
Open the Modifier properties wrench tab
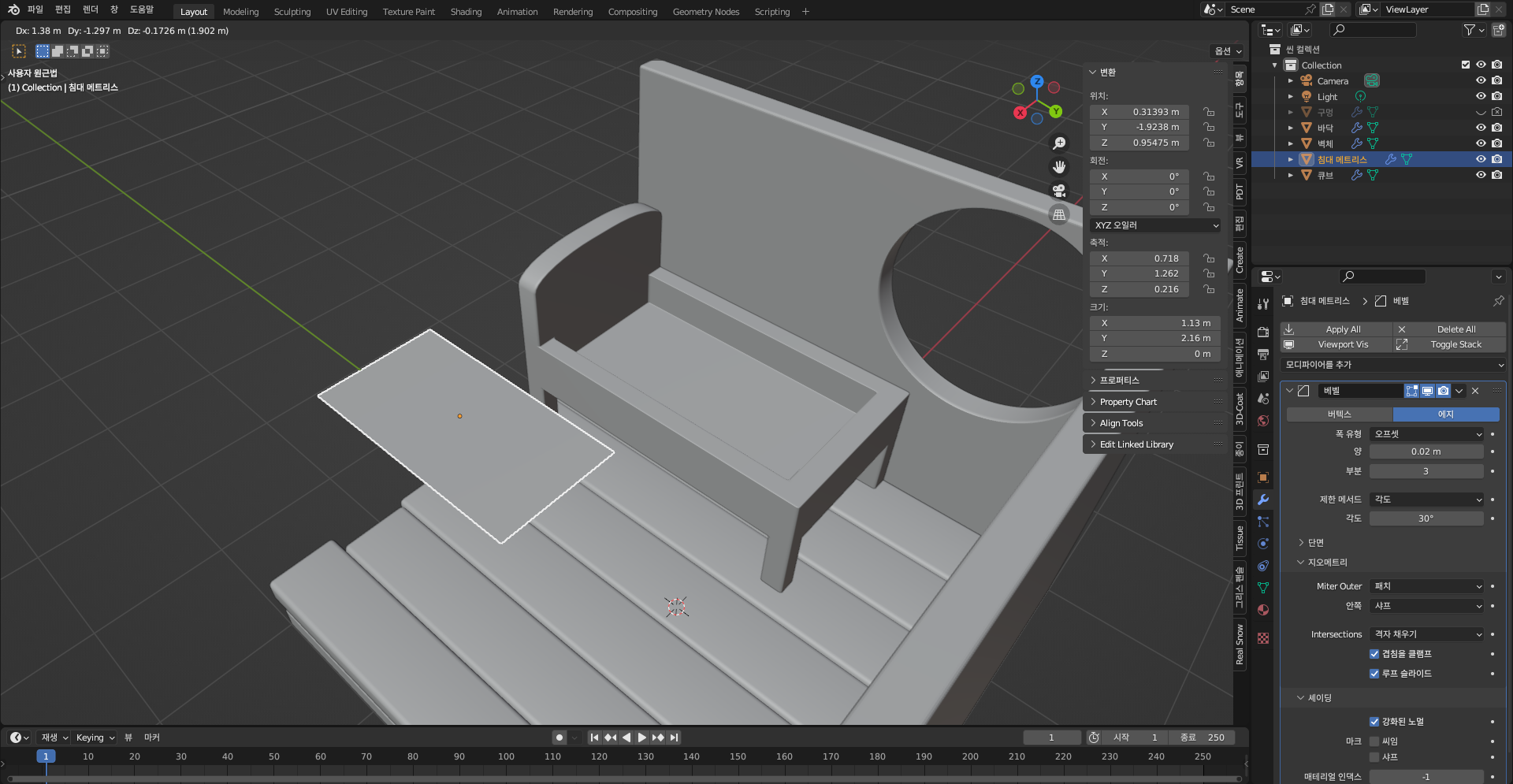click(1263, 500)
